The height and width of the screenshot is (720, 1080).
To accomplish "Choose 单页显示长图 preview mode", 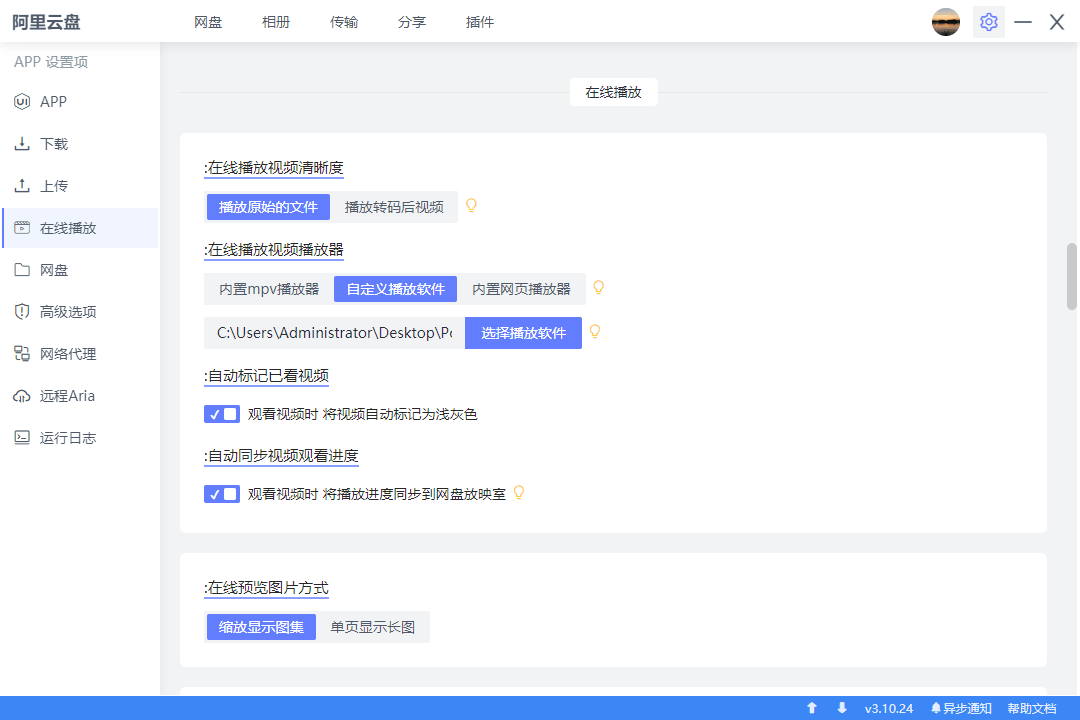I will [x=374, y=626].
